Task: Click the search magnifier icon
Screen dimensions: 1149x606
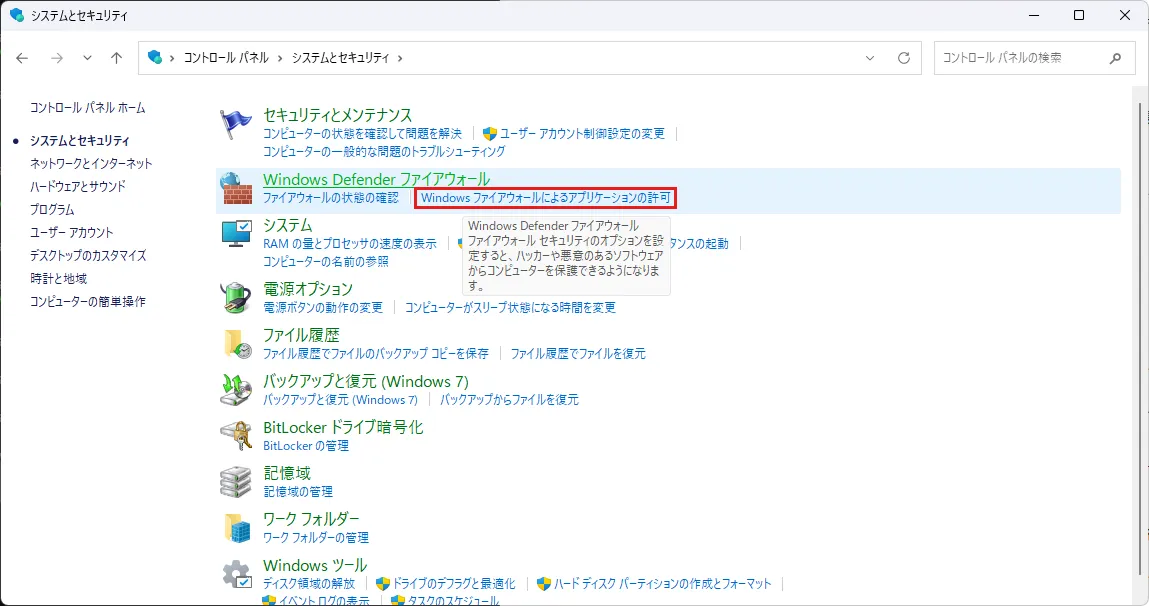Action: [1115, 58]
